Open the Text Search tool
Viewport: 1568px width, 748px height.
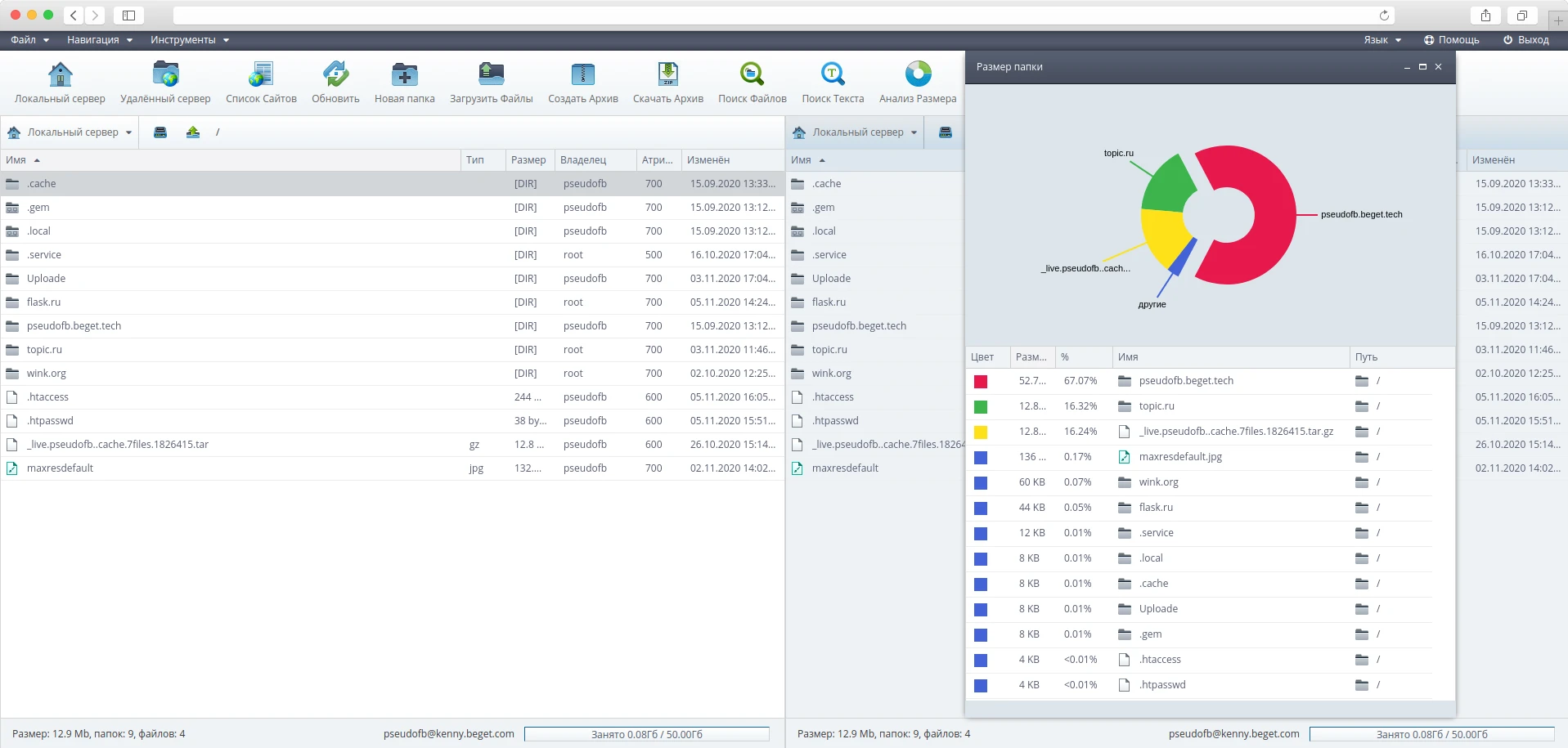833,74
